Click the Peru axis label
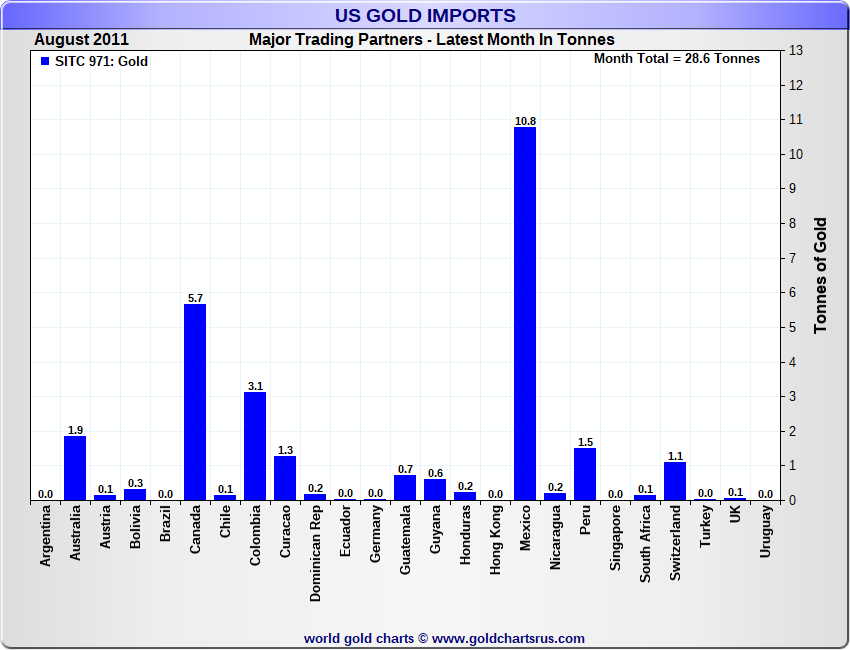The height and width of the screenshot is (650, 850). pos(585,519)
